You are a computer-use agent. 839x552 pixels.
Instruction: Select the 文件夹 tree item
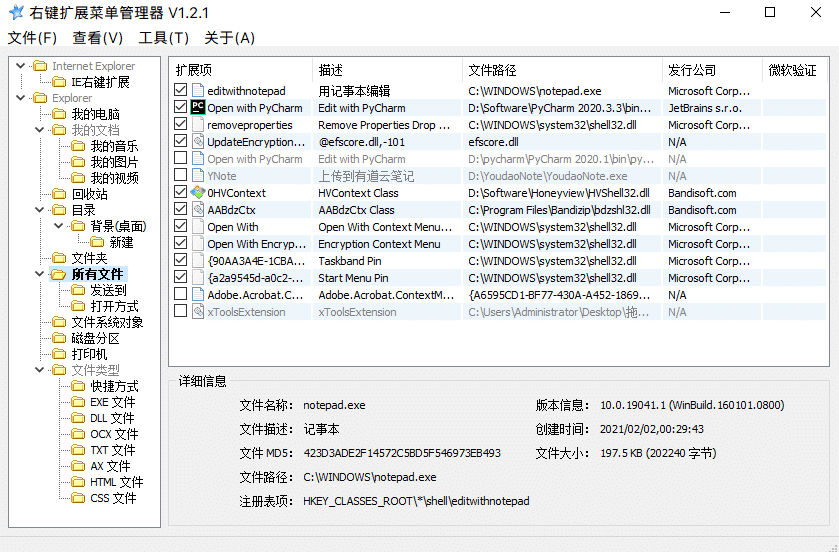89,258
